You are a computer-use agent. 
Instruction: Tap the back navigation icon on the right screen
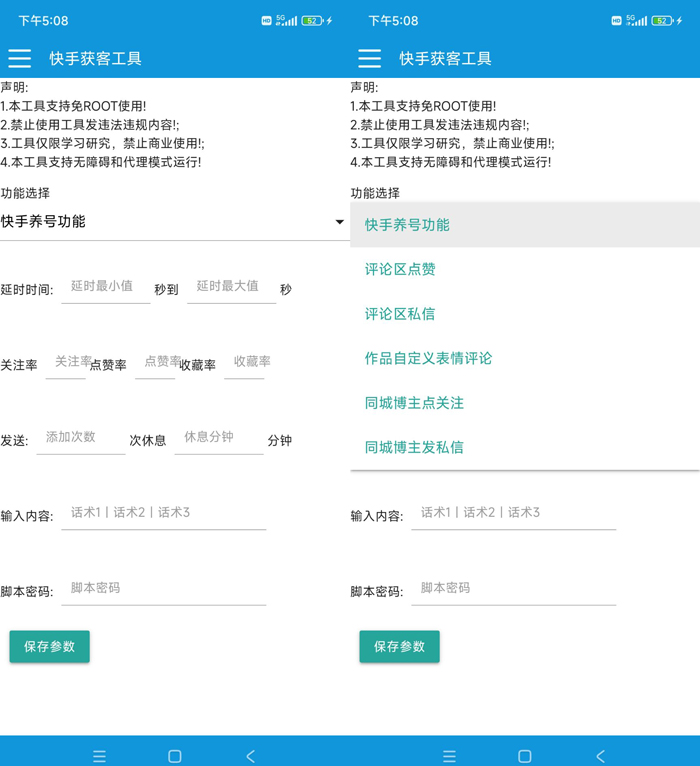600,756
